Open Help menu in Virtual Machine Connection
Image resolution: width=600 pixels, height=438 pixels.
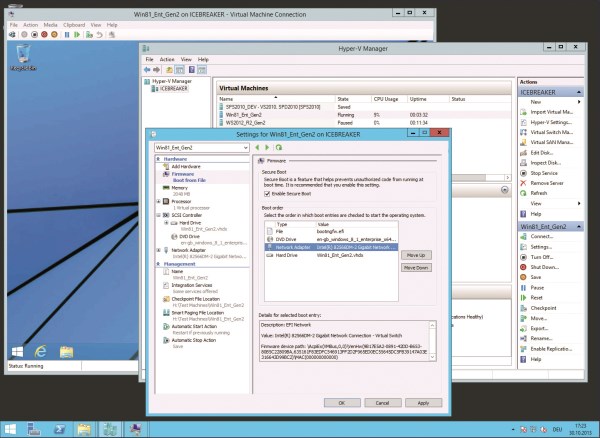click(112, 25)
